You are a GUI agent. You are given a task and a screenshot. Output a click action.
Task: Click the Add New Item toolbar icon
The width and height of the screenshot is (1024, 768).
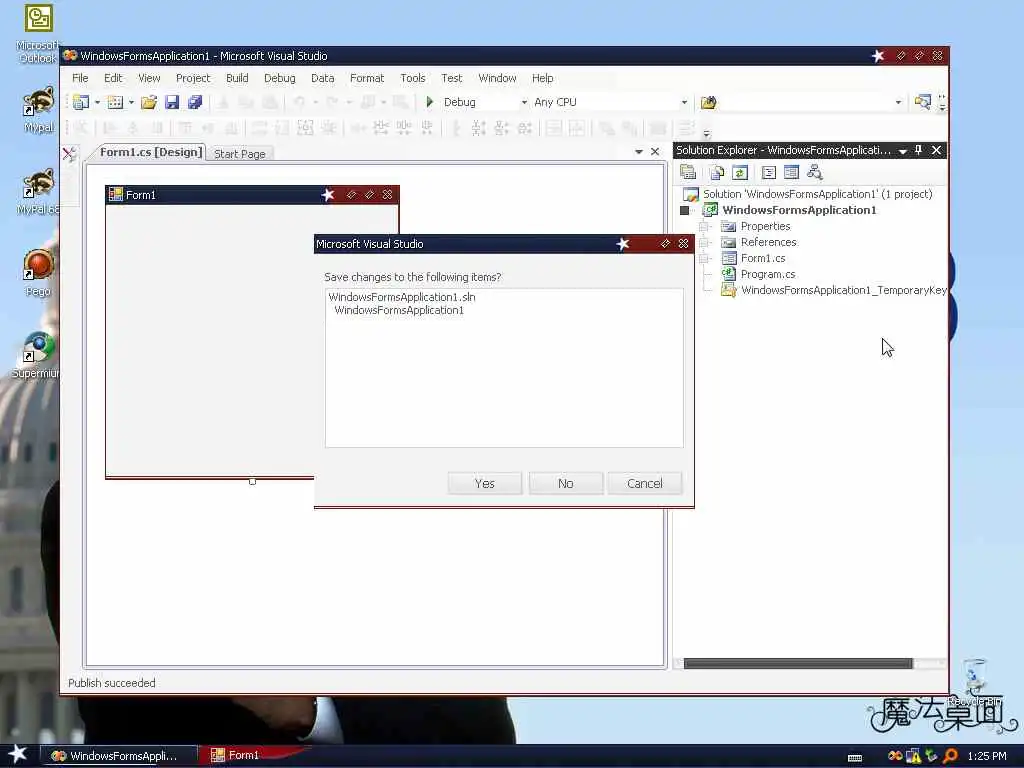pyautogui.click(x=115, y=102)
